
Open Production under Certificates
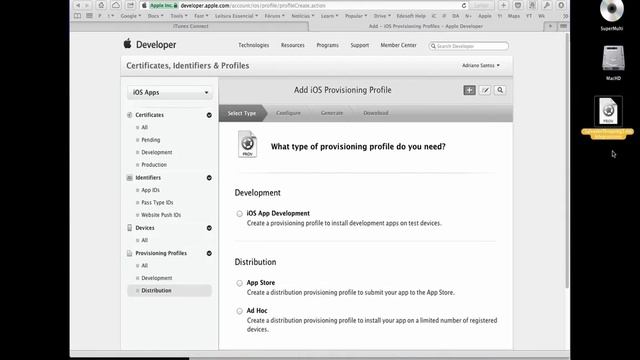pyautogui.click(x=154, y=165)
